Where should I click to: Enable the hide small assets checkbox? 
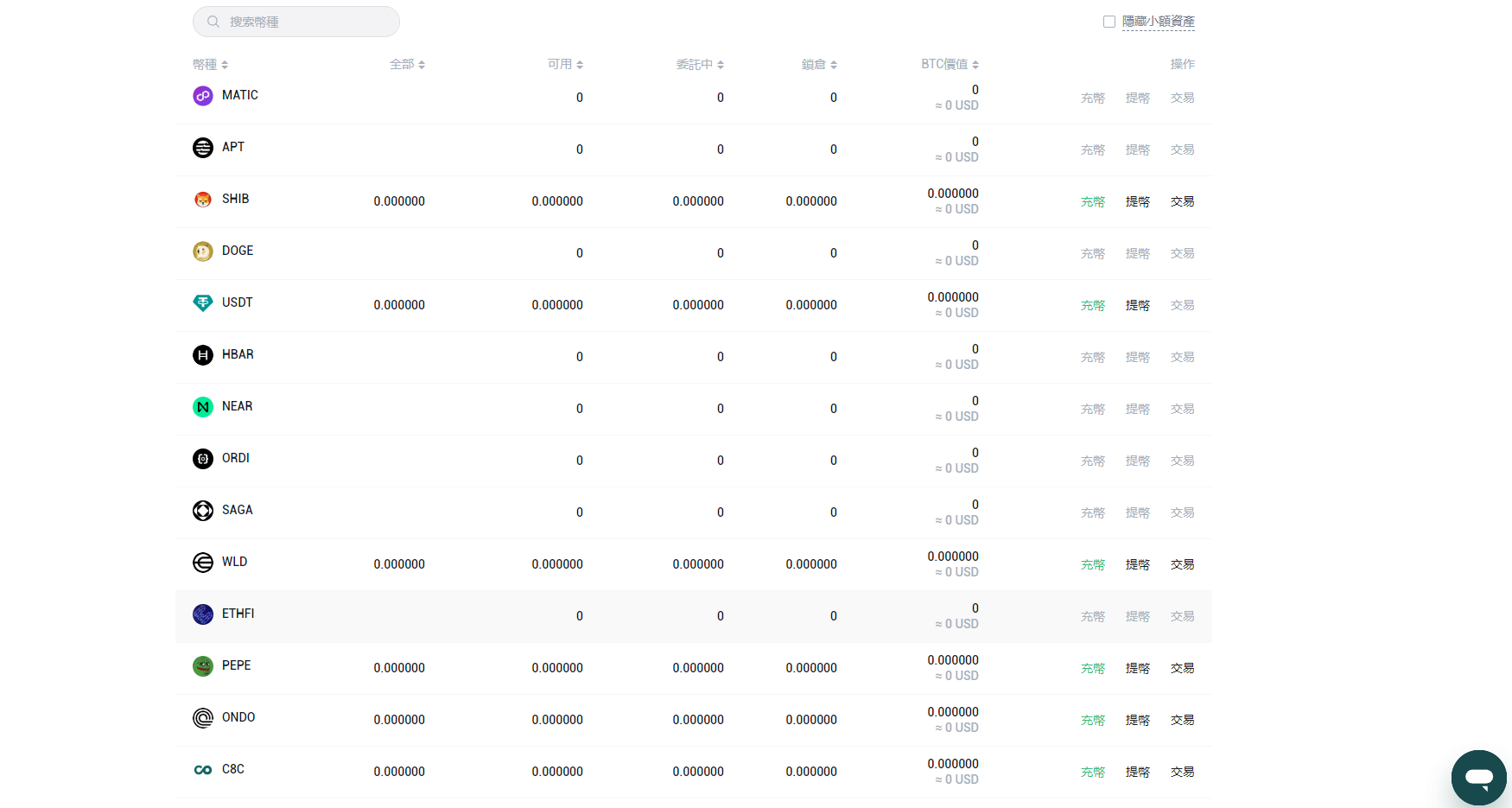(x=1109, y=22)
